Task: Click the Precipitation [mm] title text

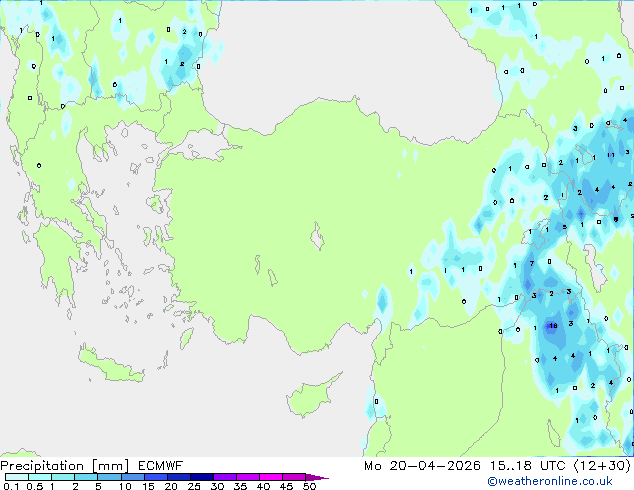Action: pyautogui.click(x=65, y=466)
